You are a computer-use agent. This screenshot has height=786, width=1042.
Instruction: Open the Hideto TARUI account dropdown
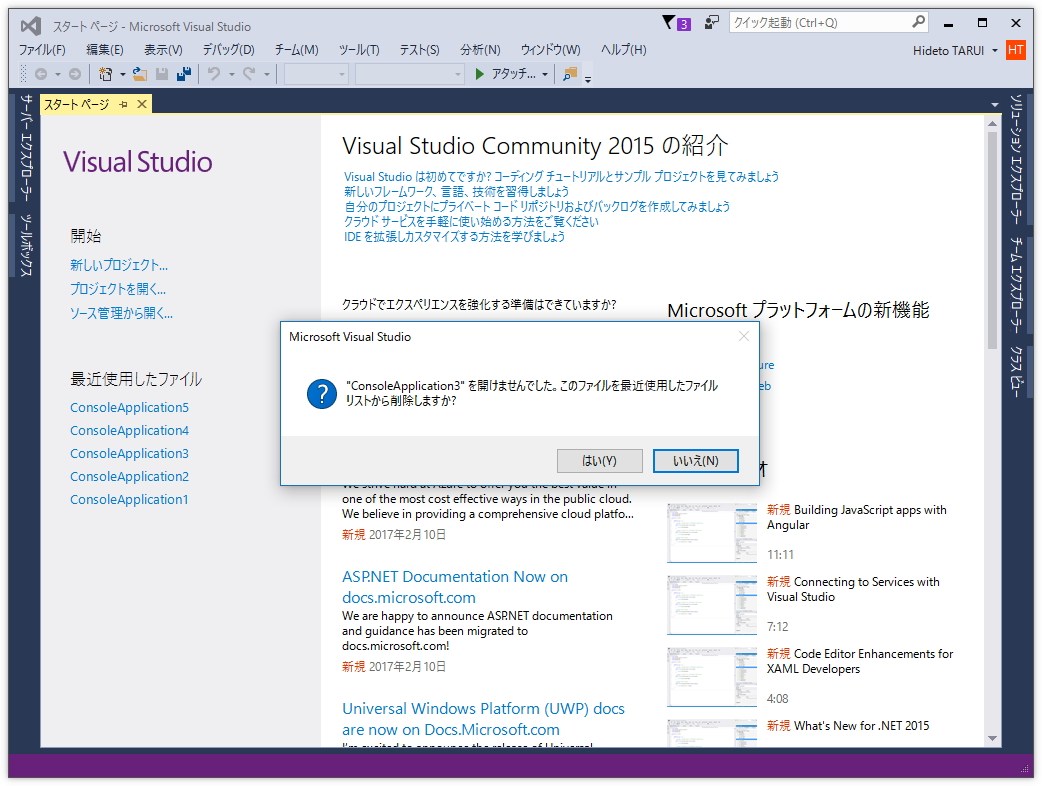[995, 50]
